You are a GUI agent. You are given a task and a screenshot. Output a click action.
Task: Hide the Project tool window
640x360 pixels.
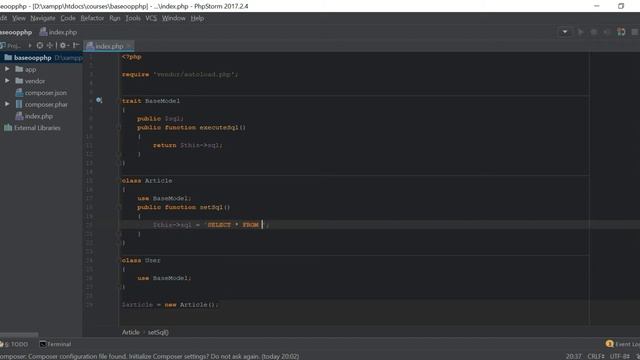76,46
